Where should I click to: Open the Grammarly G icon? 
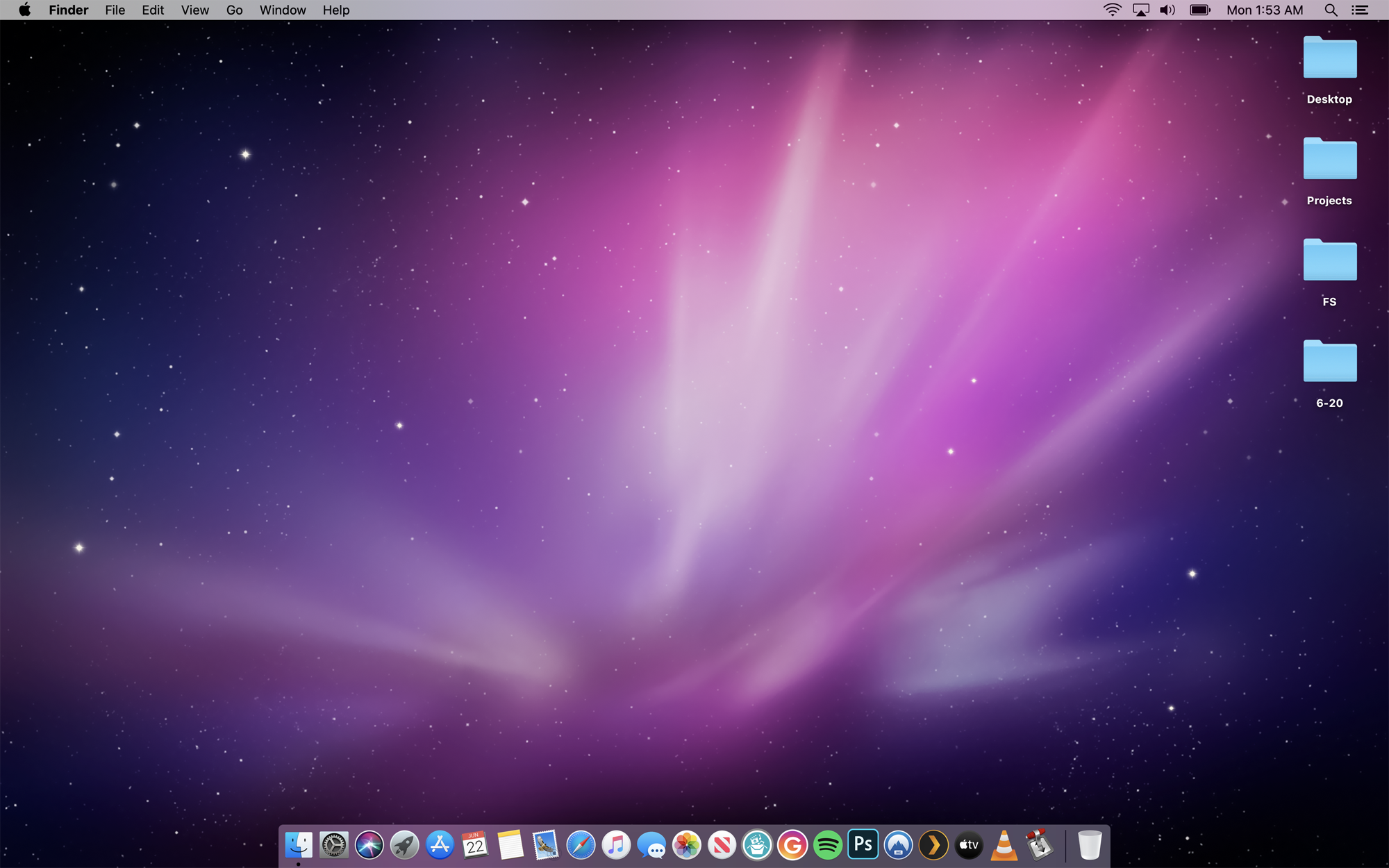(x=792, y=845)
